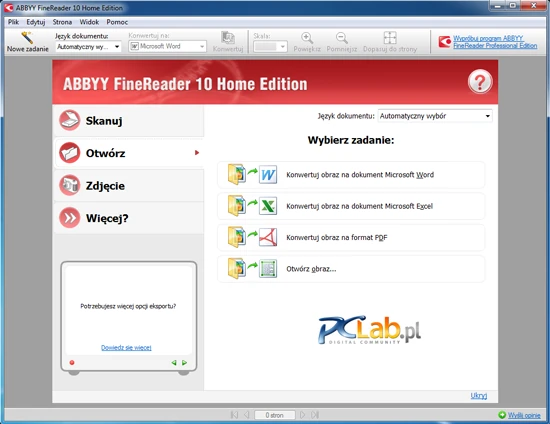This screenshot has width=550, height=424.
Task: Click the 0 stron page field
Action: pyautogui.click(x=274, y=415)
